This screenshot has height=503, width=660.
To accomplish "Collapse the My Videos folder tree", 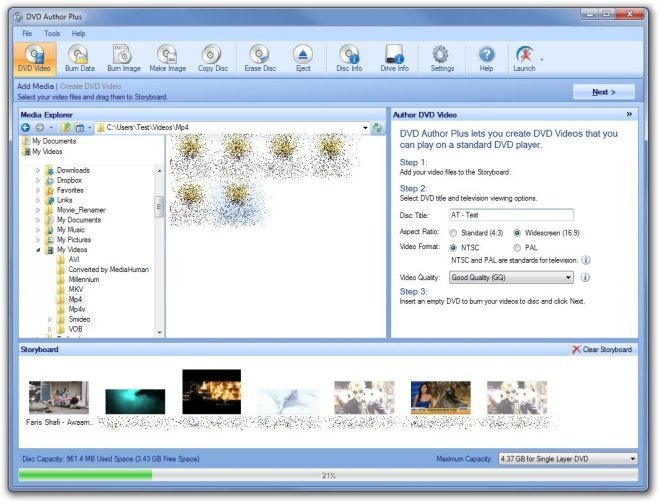I will click(38, 250).
